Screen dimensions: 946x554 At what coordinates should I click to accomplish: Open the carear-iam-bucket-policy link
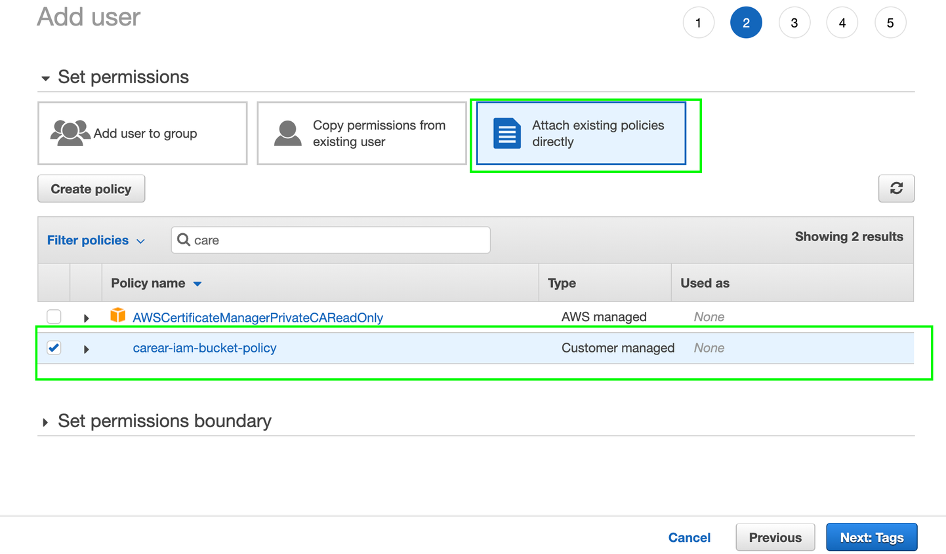(205, 348)
